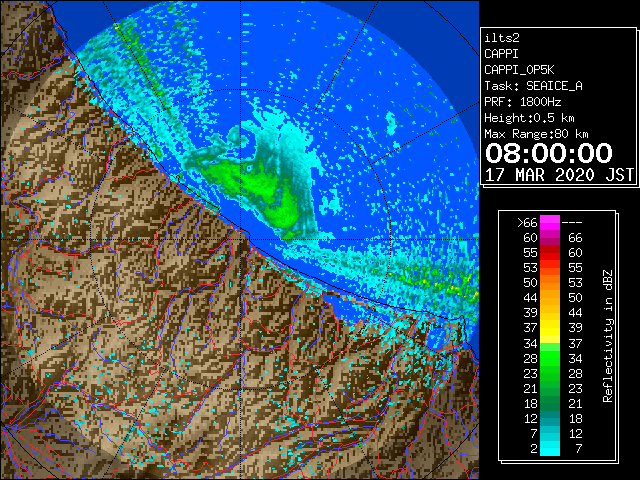Pick the red-orange 53–55 dBZ swatch
This screenshot has width=640, height=480.
pos(550,268)
